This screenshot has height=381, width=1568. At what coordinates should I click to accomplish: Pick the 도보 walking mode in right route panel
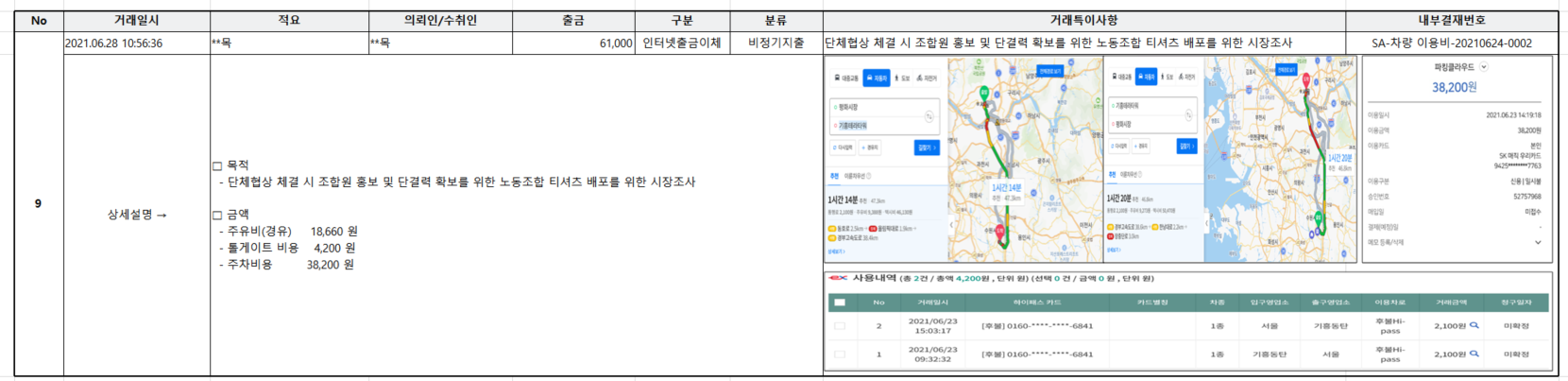pos(1167,77)
